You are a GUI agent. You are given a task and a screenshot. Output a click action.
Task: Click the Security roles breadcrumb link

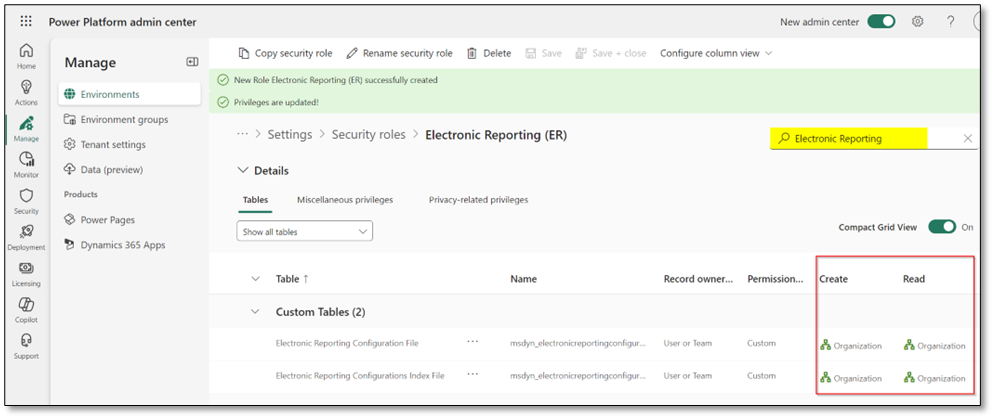pos(369,134)
